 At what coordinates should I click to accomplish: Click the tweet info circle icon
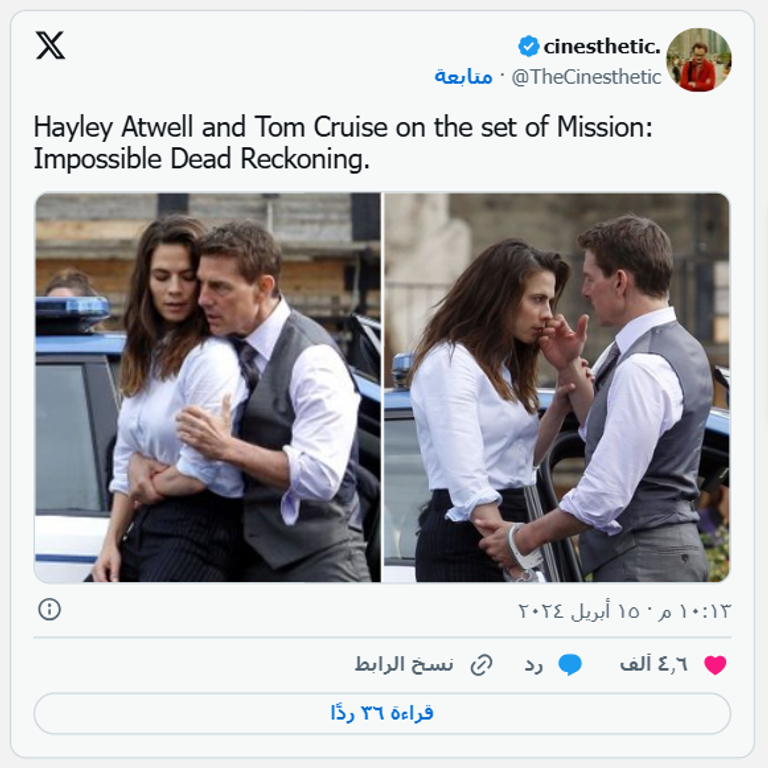49,609
